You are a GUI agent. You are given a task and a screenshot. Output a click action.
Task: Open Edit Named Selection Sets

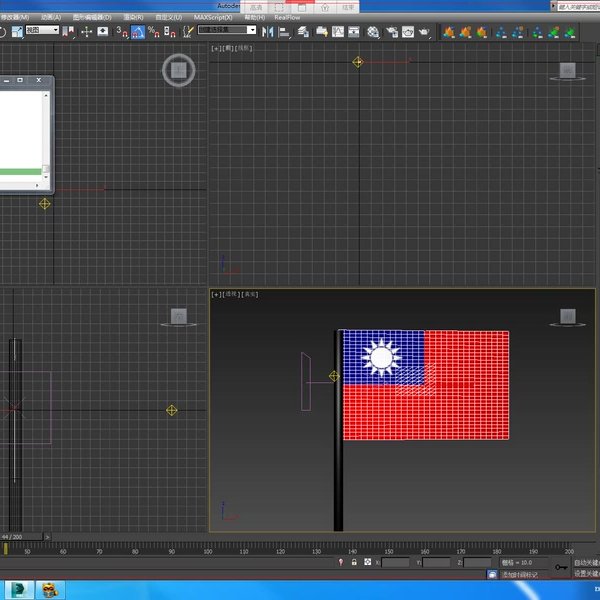point(188,32)
